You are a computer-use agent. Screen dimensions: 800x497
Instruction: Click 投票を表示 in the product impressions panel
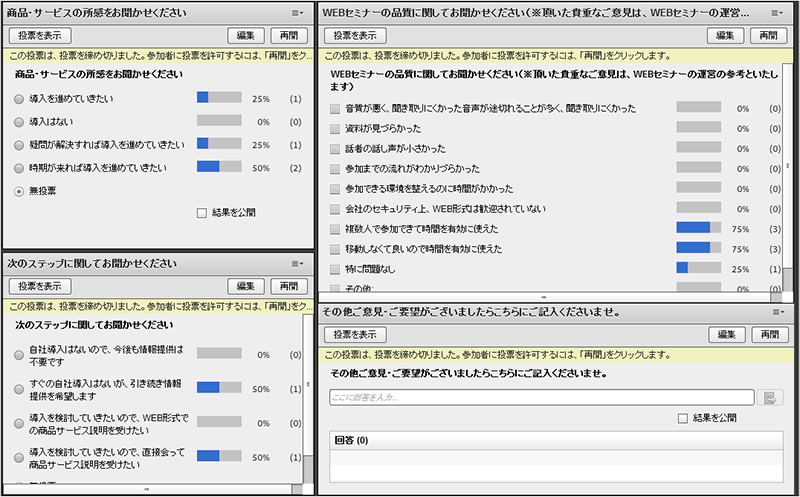point(38,35)
